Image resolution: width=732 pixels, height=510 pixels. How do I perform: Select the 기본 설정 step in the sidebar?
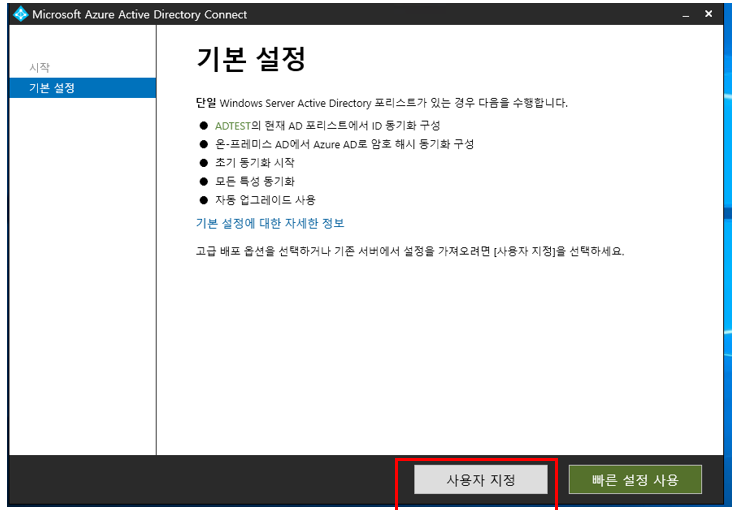(x=83, y=88)
